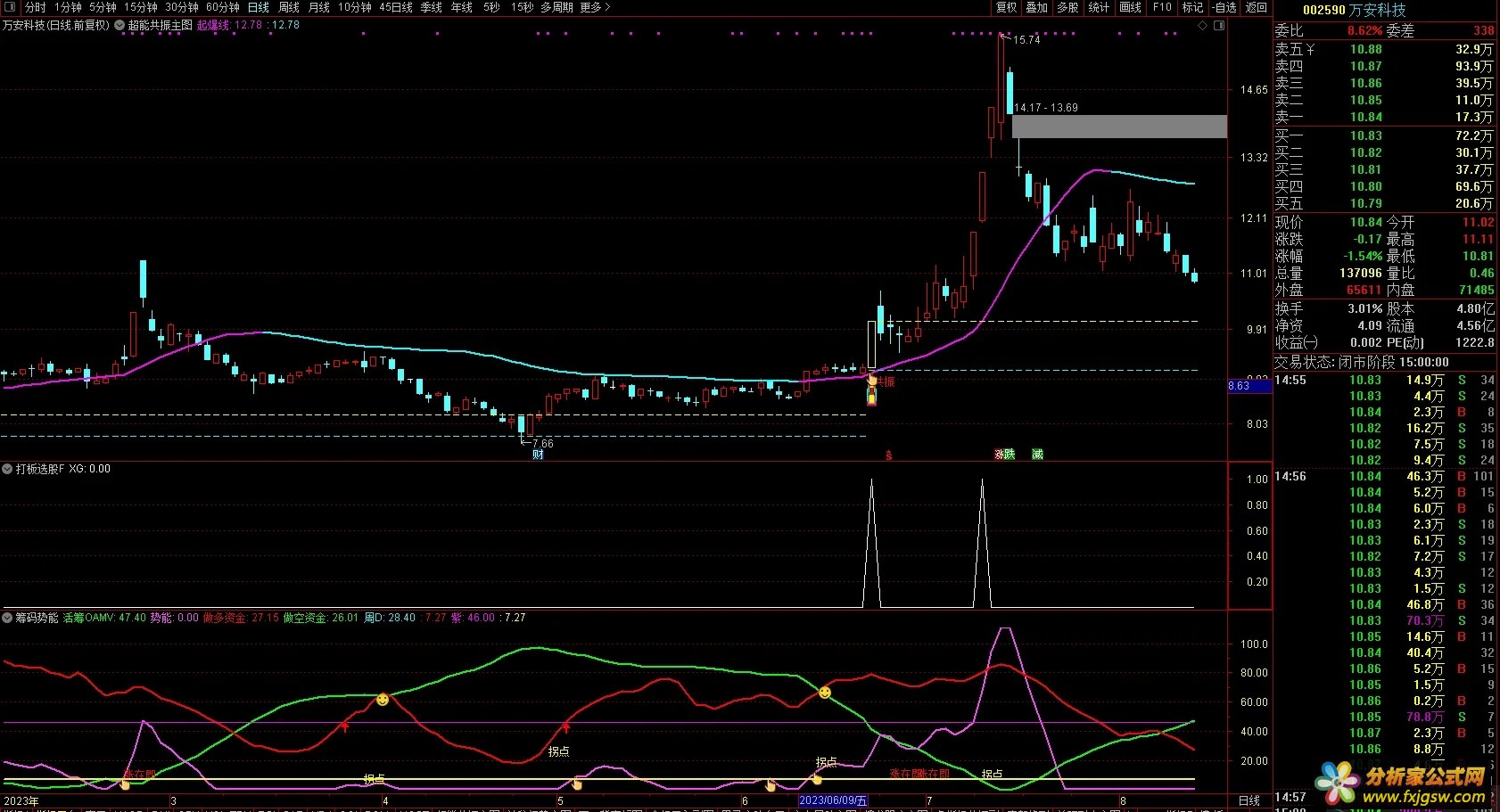Screen dimensions: 1500x812
Task: Click the 15.74 high price label
Action: coord(1026,40)
